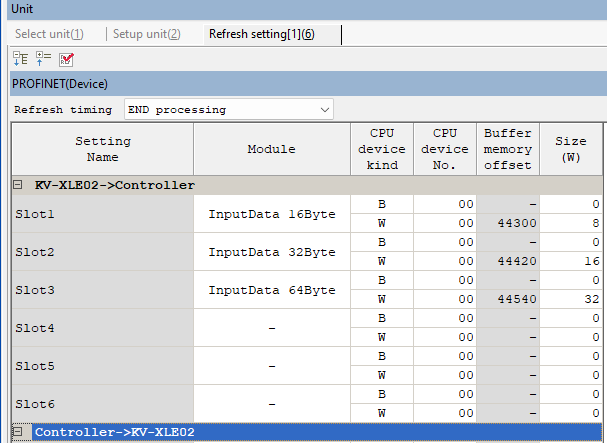Click the Unit panel title bar

(307, 9)
